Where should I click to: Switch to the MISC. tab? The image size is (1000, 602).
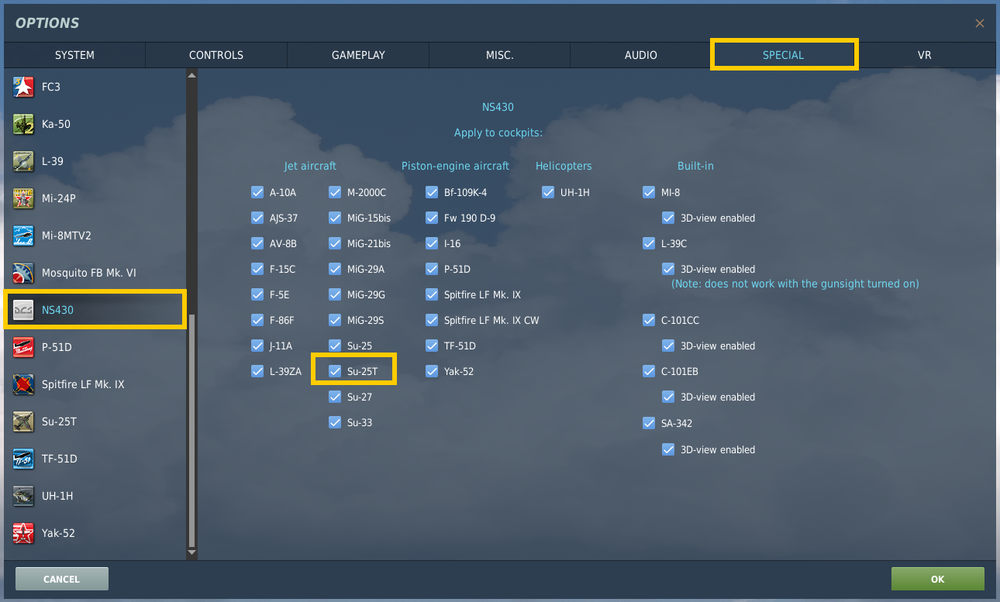499,55
